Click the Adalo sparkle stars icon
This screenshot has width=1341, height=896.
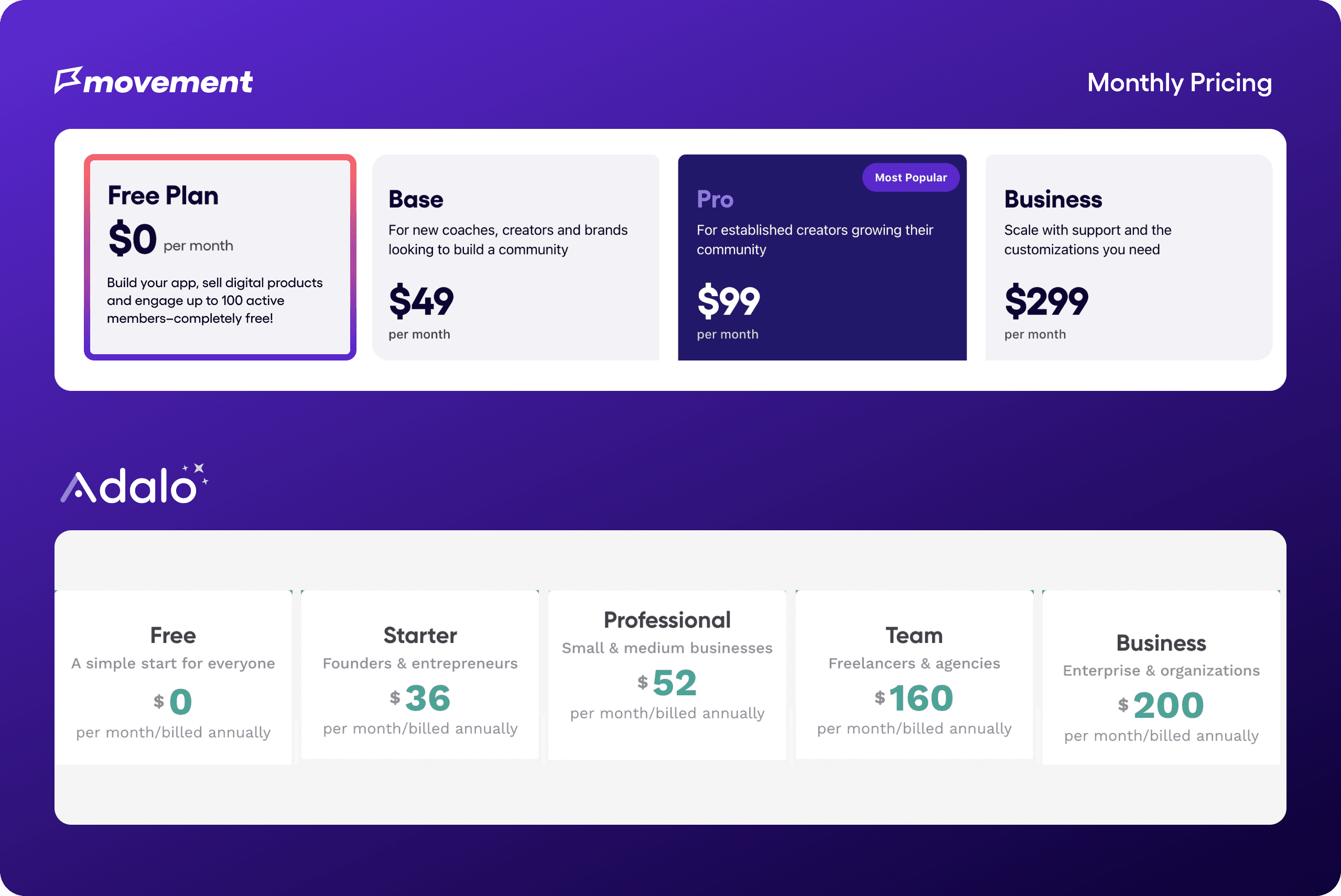[x=198, y=472]
